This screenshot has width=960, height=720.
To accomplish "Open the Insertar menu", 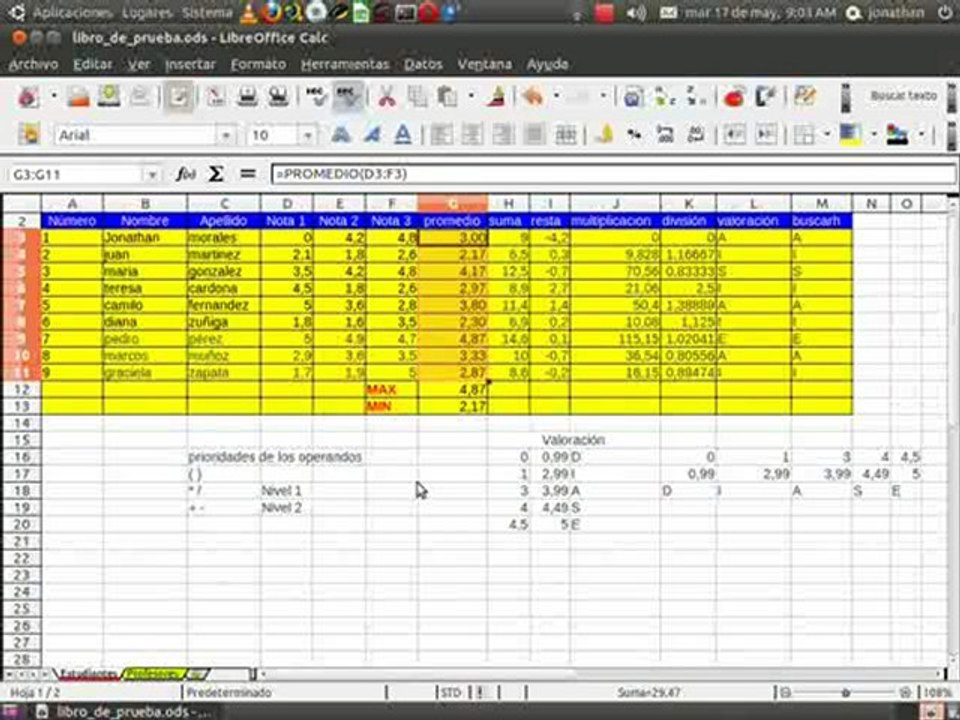I will (x=190, y=64).
